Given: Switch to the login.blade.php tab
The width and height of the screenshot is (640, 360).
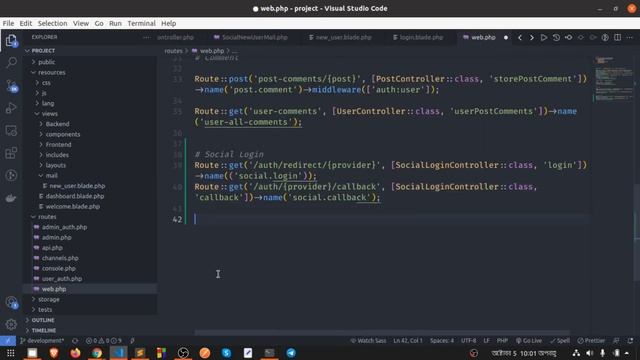Looking at the screenshot, I should point(421,37).
